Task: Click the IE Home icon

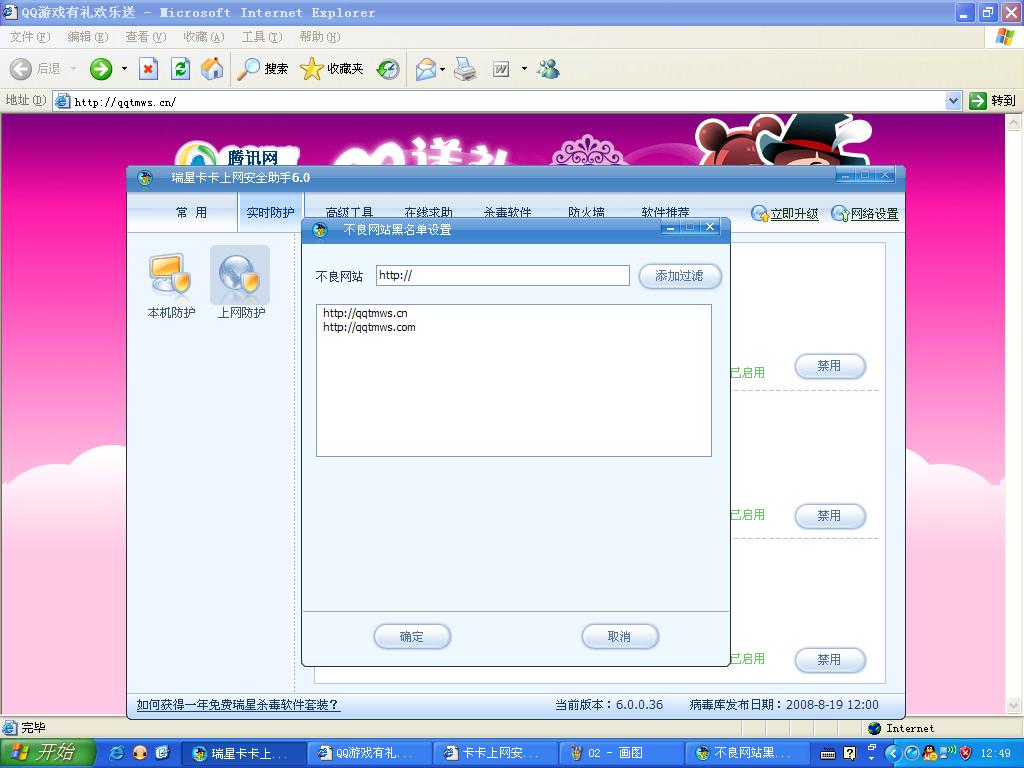Action: [x=212, y=69]
